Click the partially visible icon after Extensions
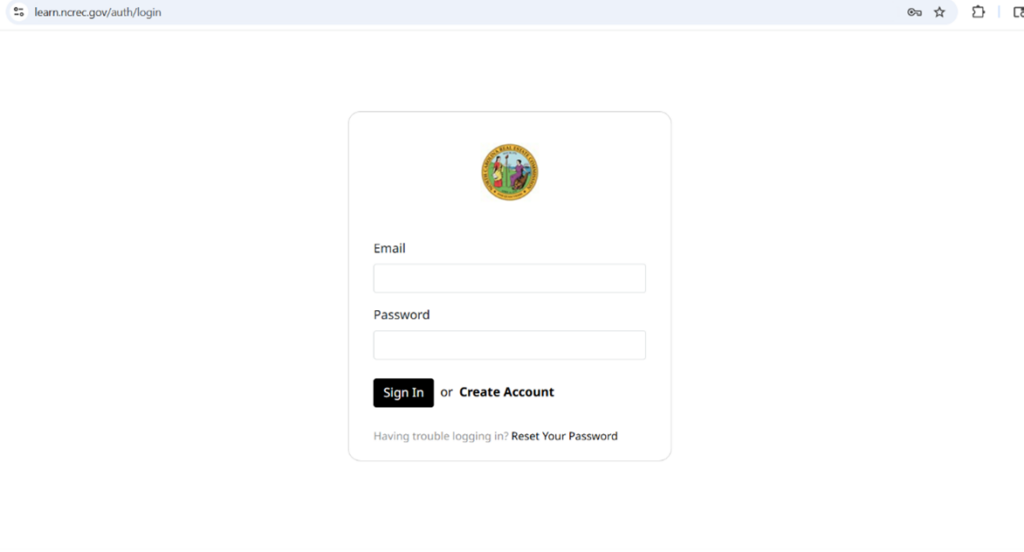Image resolution: width=1024 pixels, height=552 pixels. (x=1018, y=12)
